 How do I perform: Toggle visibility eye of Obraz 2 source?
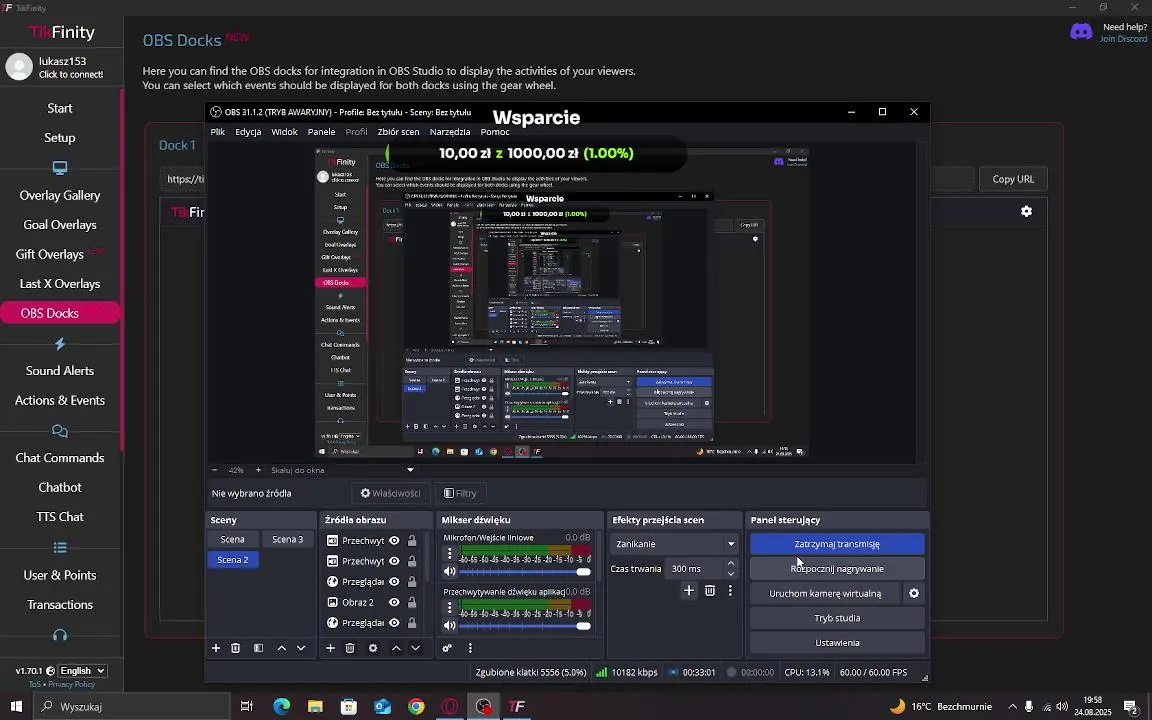pos(395,602)
